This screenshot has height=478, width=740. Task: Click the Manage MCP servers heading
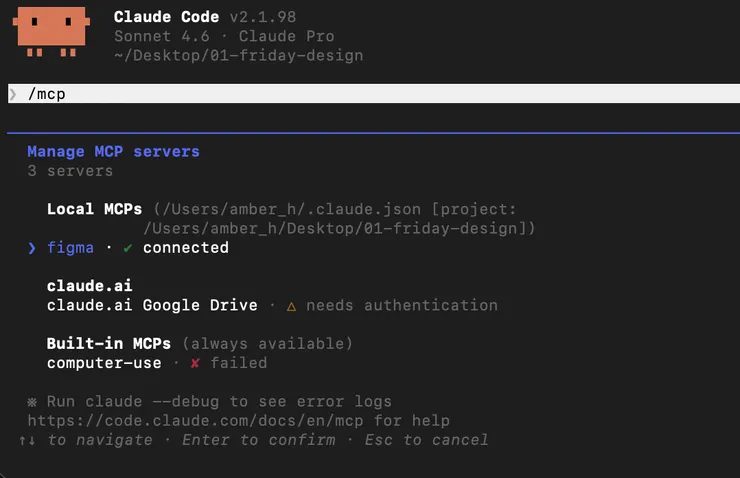coord(113,152)
